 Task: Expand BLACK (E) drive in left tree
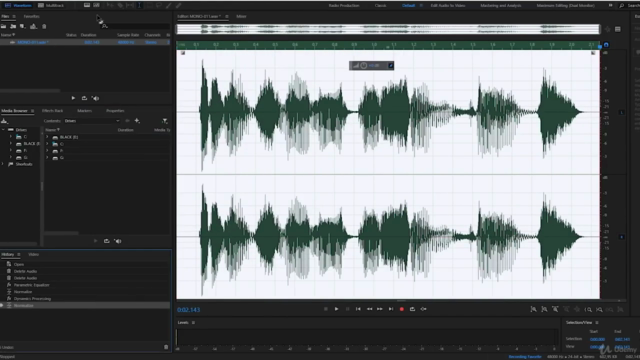tap(11, 144)
